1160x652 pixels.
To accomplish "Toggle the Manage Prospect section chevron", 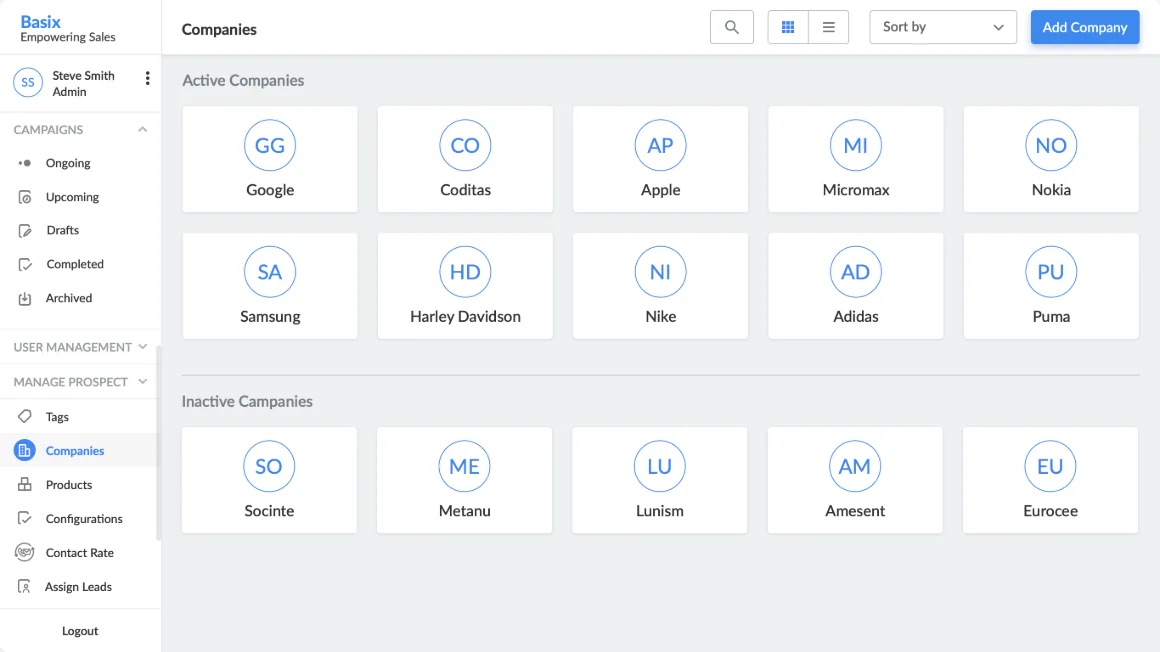I will 143,381.
